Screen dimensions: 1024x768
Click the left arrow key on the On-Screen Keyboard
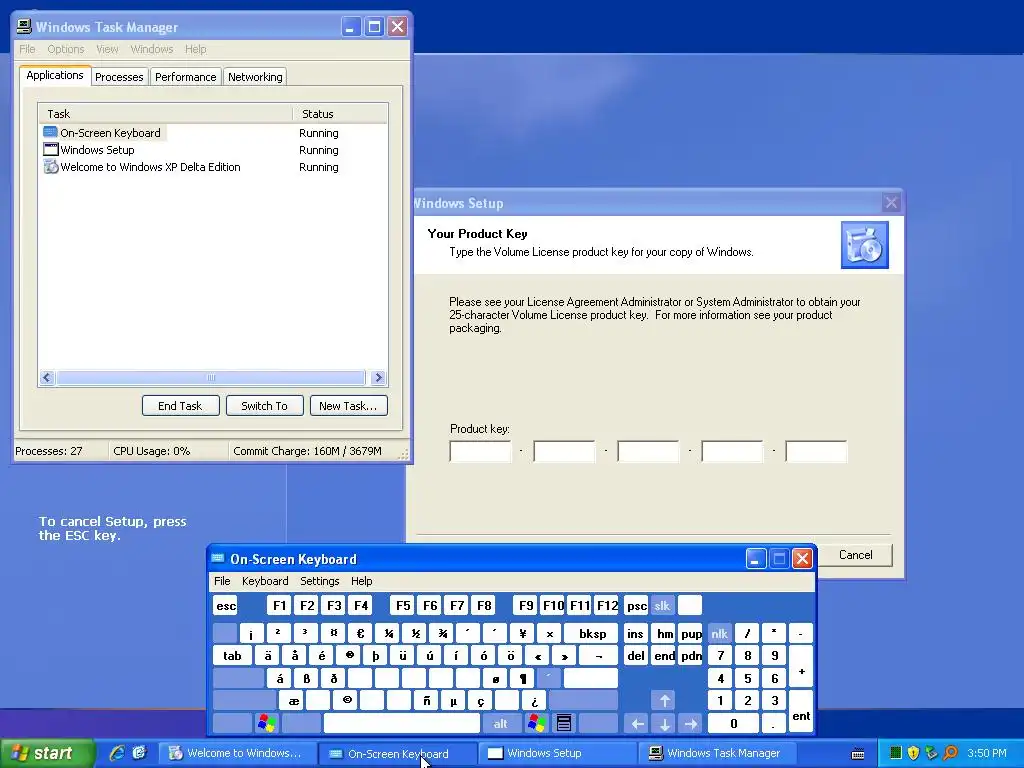pyautogui.click(x=637, y=723)
